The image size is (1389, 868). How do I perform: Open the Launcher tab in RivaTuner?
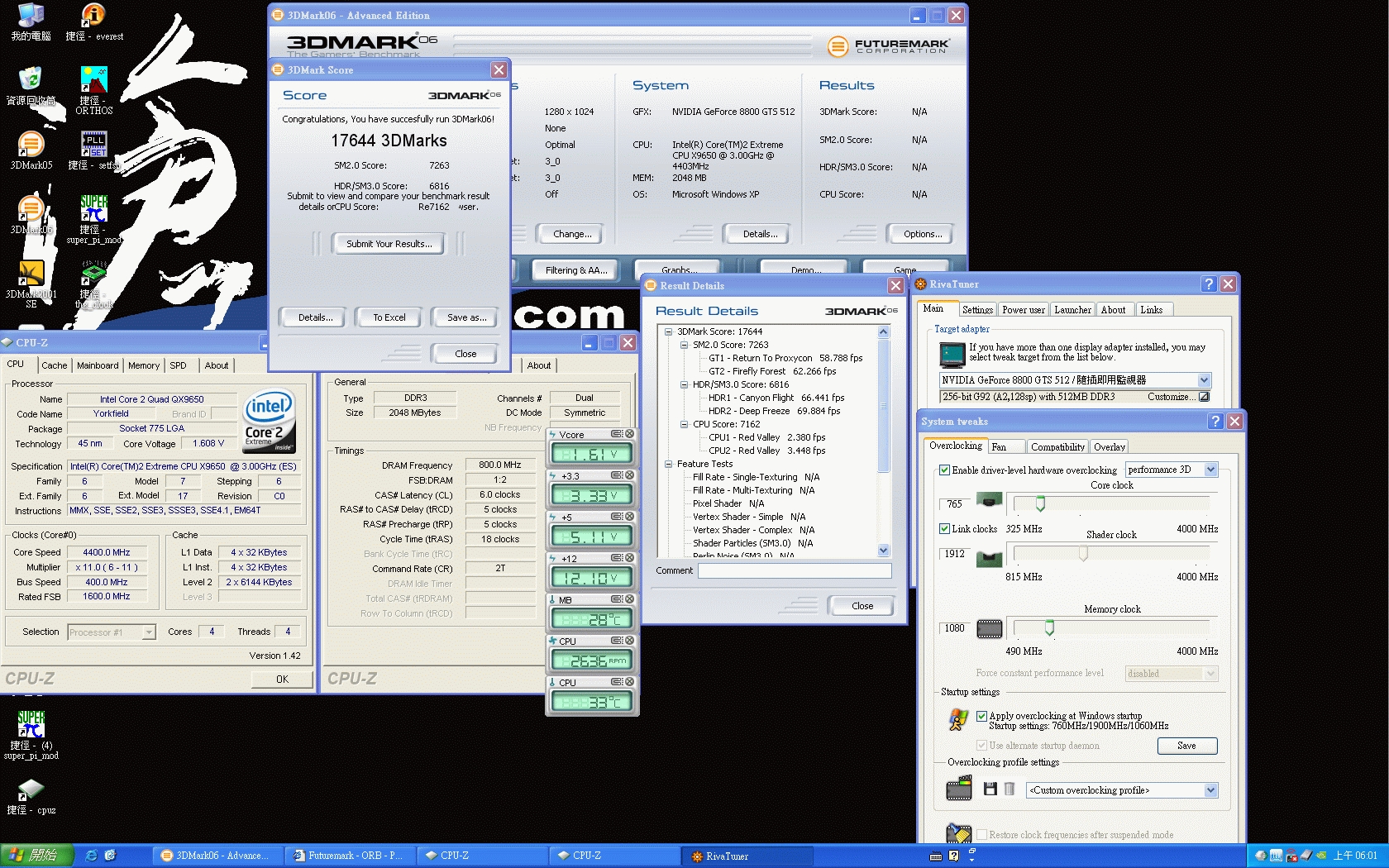point(1072,310)
